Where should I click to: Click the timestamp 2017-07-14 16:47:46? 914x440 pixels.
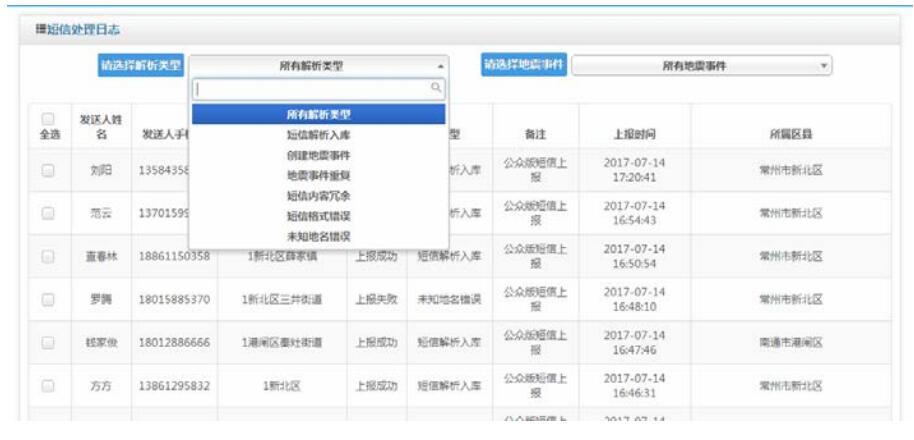[x=634, y=343]
